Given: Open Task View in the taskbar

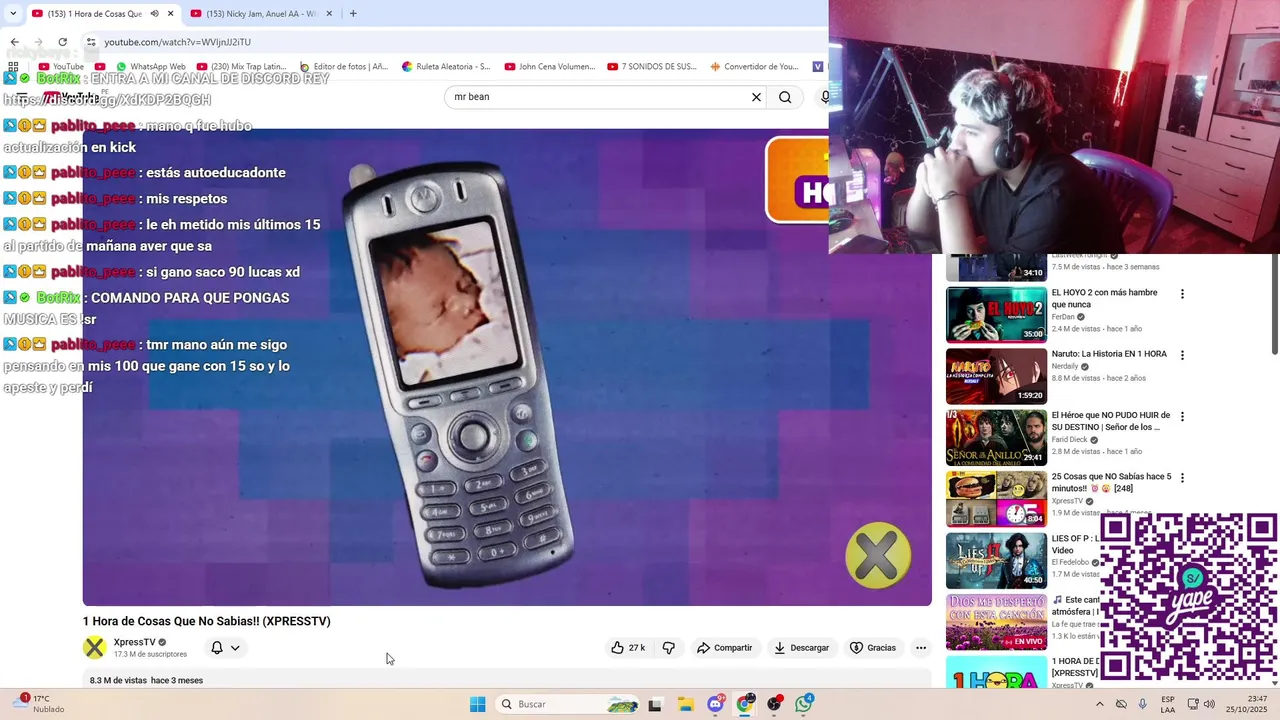Looking at the screenshot, I should coord(655,704).
